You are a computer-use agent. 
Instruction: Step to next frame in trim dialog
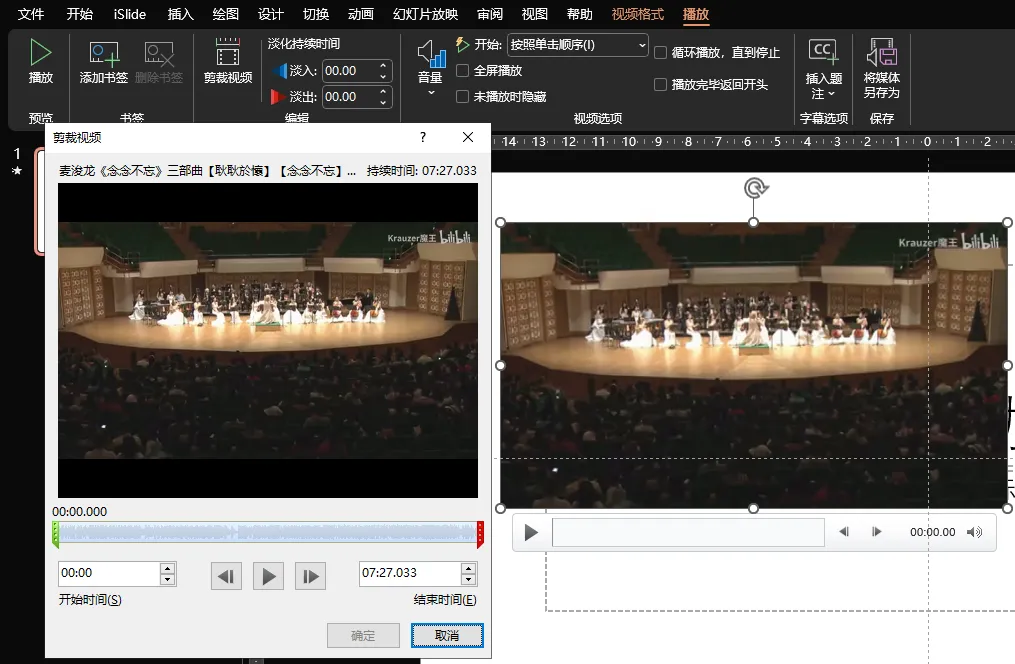[x=311, y=575]
